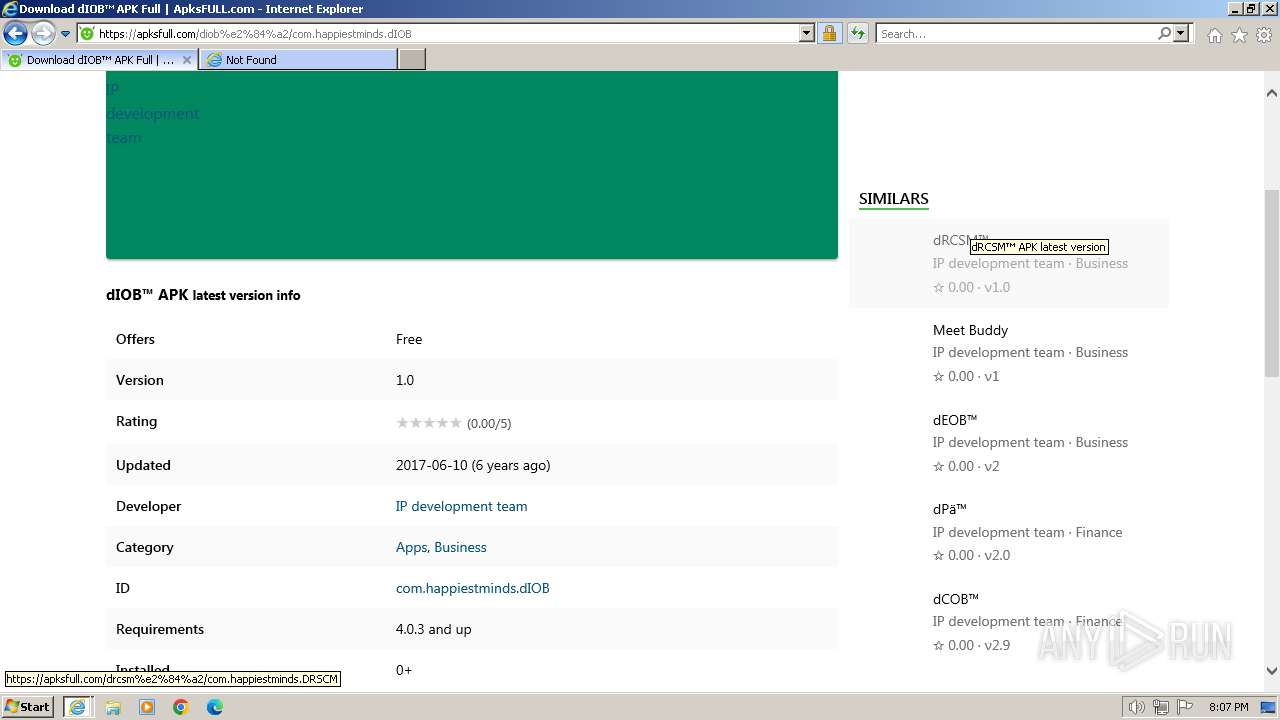Open the com.happiestminds.dIOB ID link
This screenshot has width=1280, height=720.
click(472, 588)
